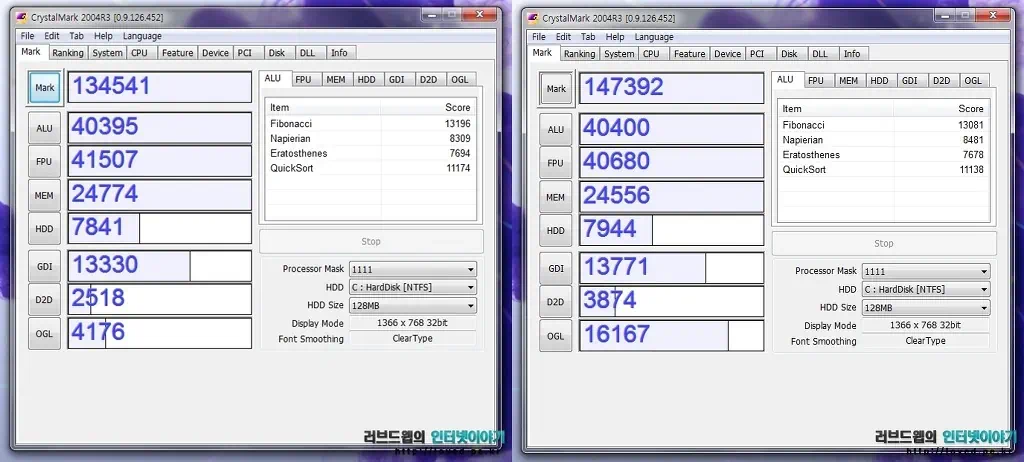Viewport: 1024px width, 462px height.
Task: Run OGL benchmark button in left window
Action: [44, 333]
